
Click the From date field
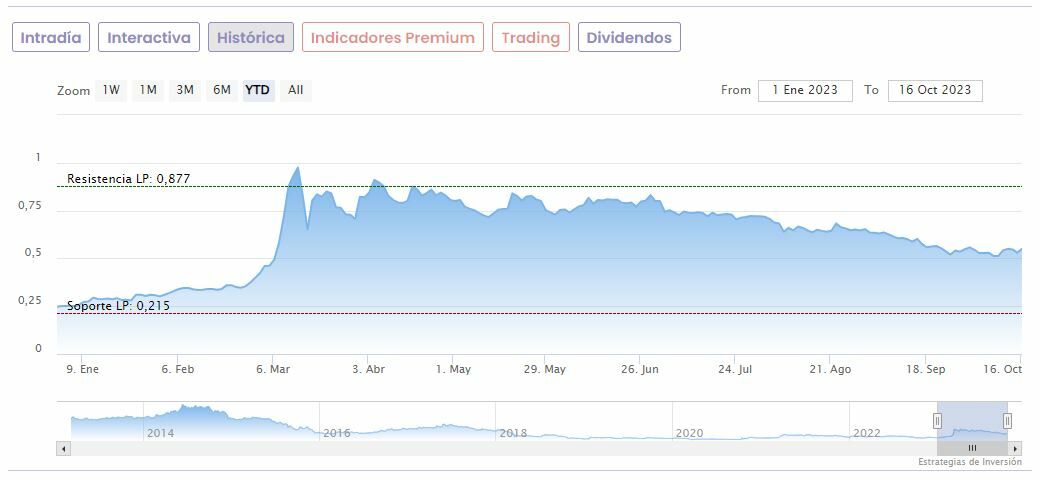coord(805,90)
